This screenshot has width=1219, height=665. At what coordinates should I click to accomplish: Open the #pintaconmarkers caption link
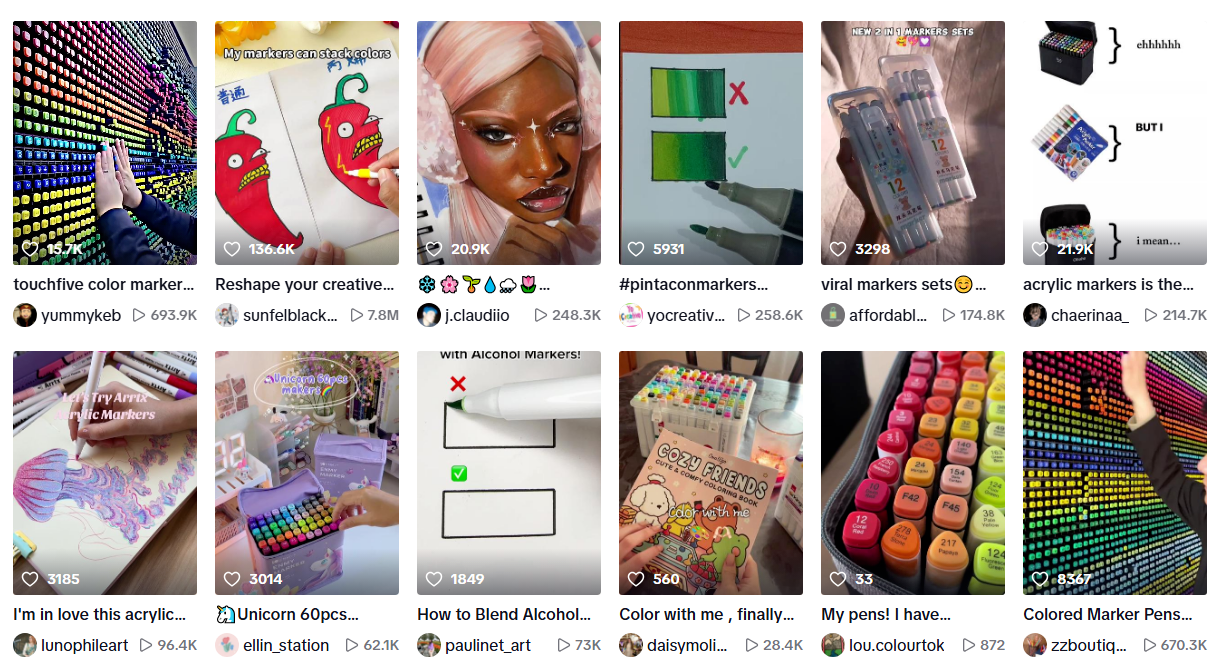tap(694, 284)
